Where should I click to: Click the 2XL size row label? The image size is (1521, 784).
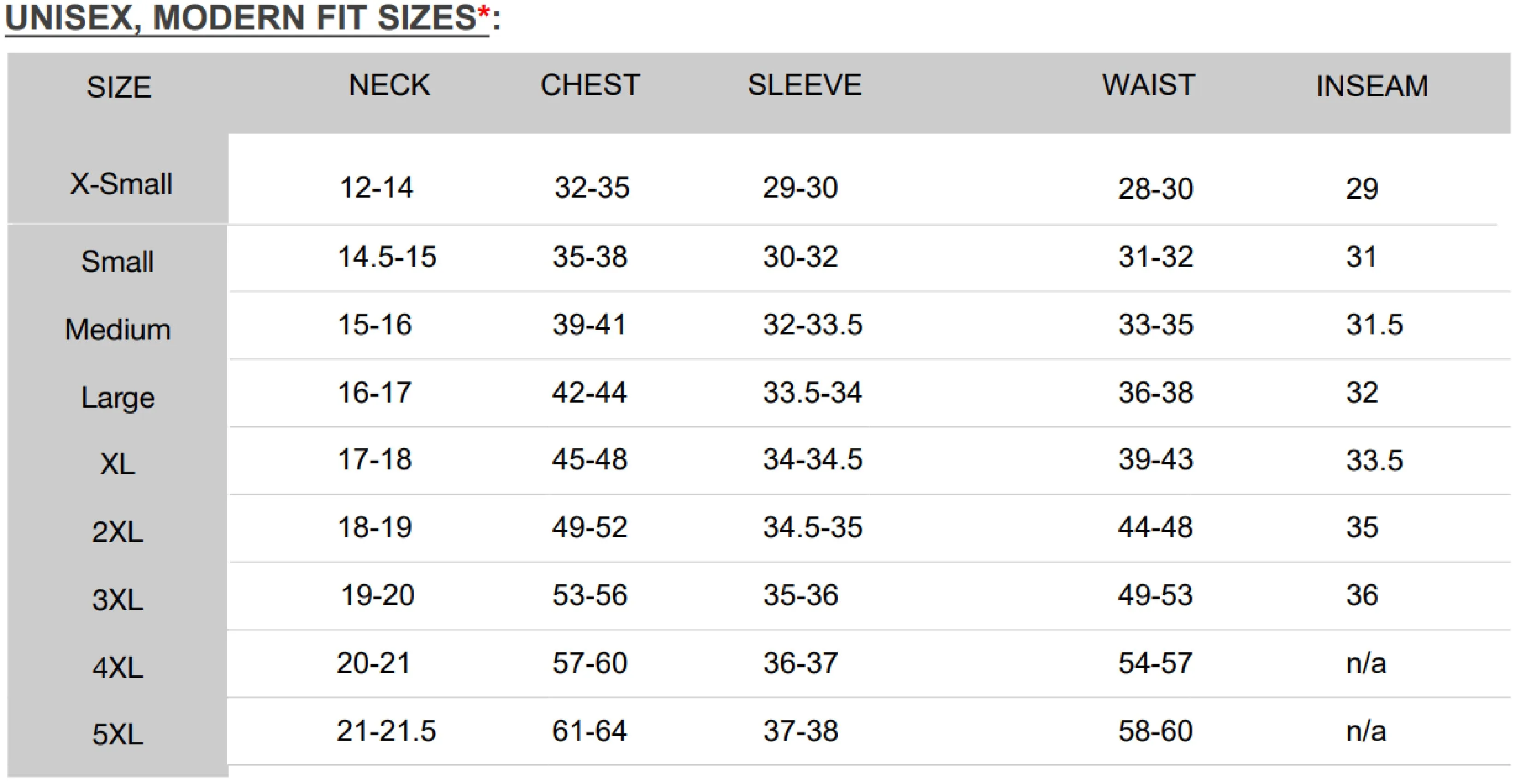point(118,532)
